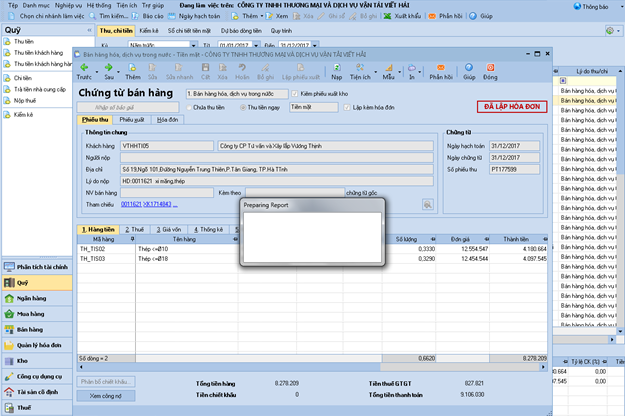Click the Khách hàng code field VTHHTI05
Viewport: 625px width, 416px height.
coord(167,146)
